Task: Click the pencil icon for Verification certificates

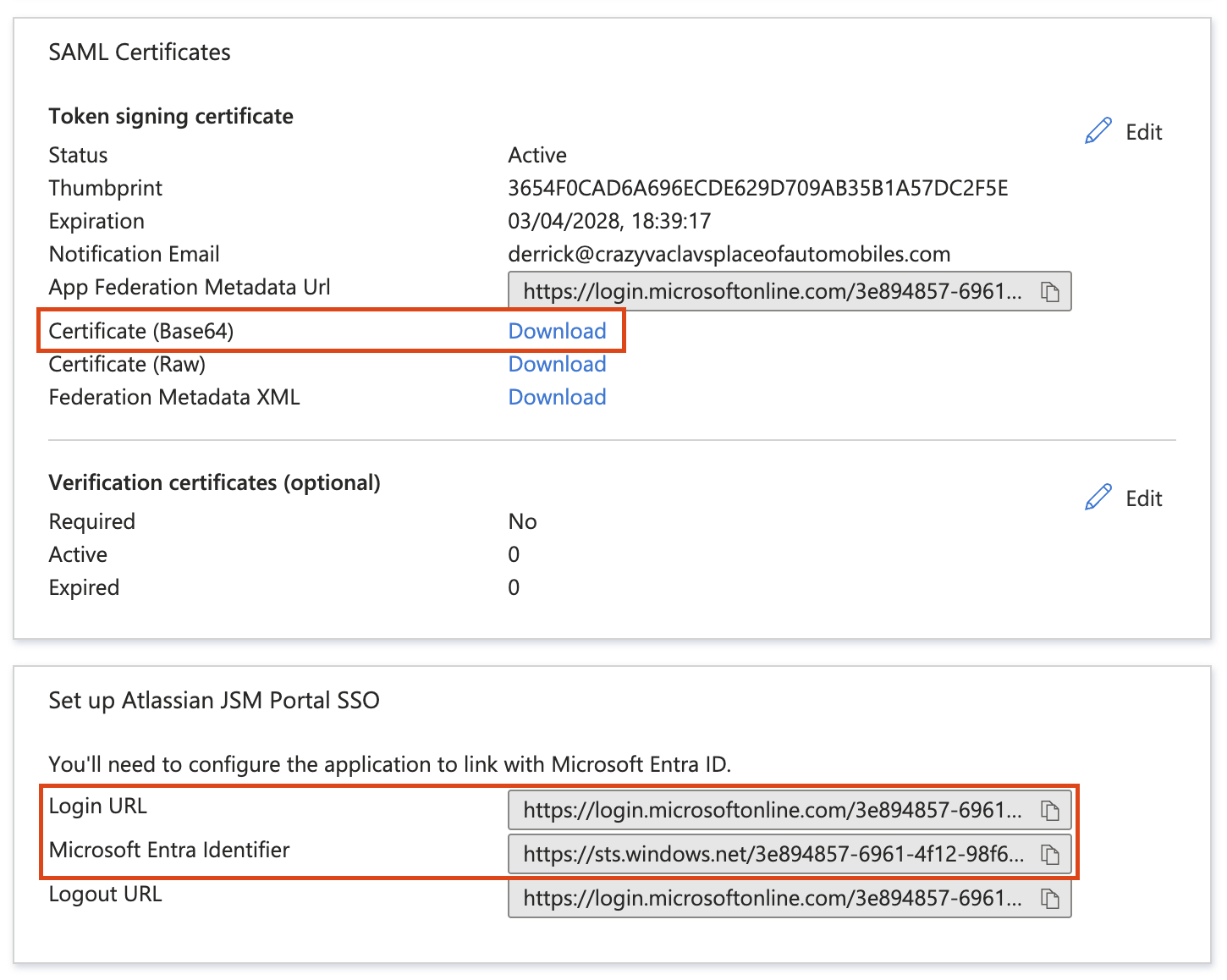Action: [x=1098, y=498]
